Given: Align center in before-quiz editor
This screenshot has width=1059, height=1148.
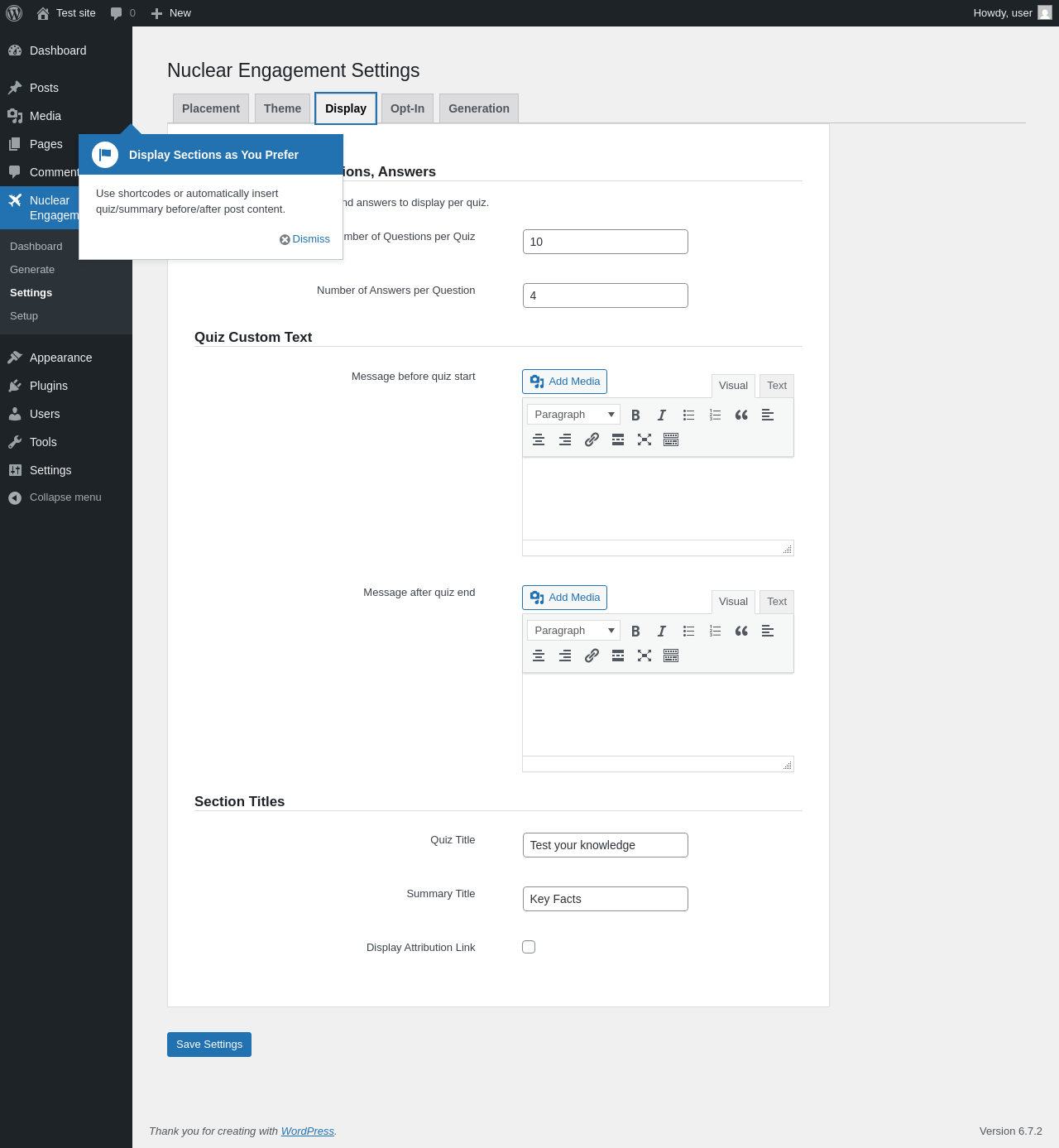Looking at the screenshot, I should [539, 440].
